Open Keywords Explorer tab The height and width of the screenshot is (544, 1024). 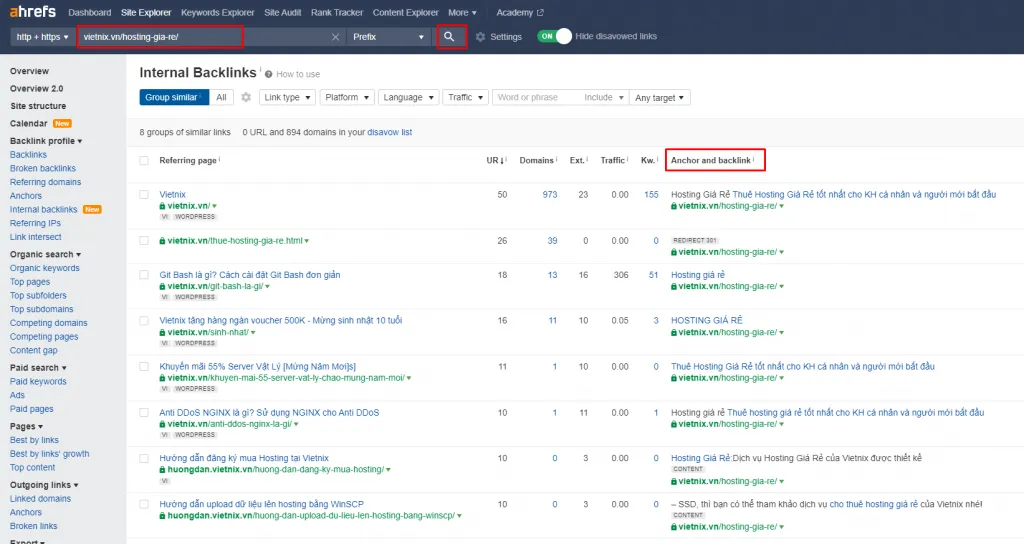click(x=217, y=12)
